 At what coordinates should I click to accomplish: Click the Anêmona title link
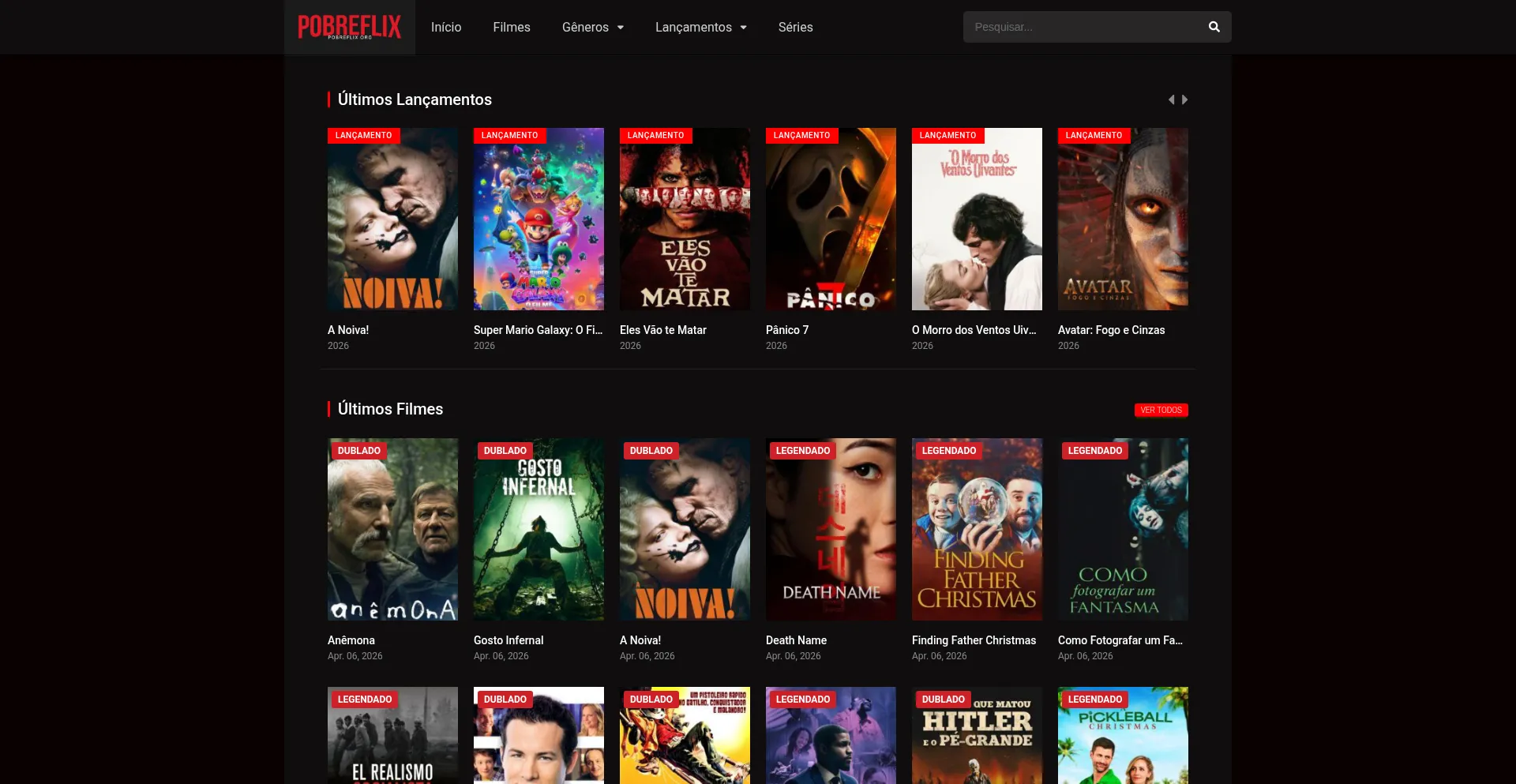351,640
